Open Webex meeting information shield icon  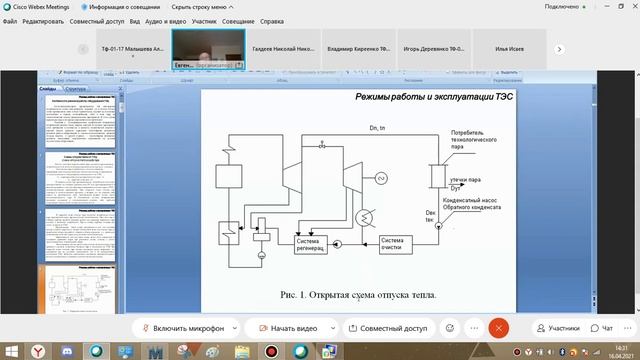84,7
